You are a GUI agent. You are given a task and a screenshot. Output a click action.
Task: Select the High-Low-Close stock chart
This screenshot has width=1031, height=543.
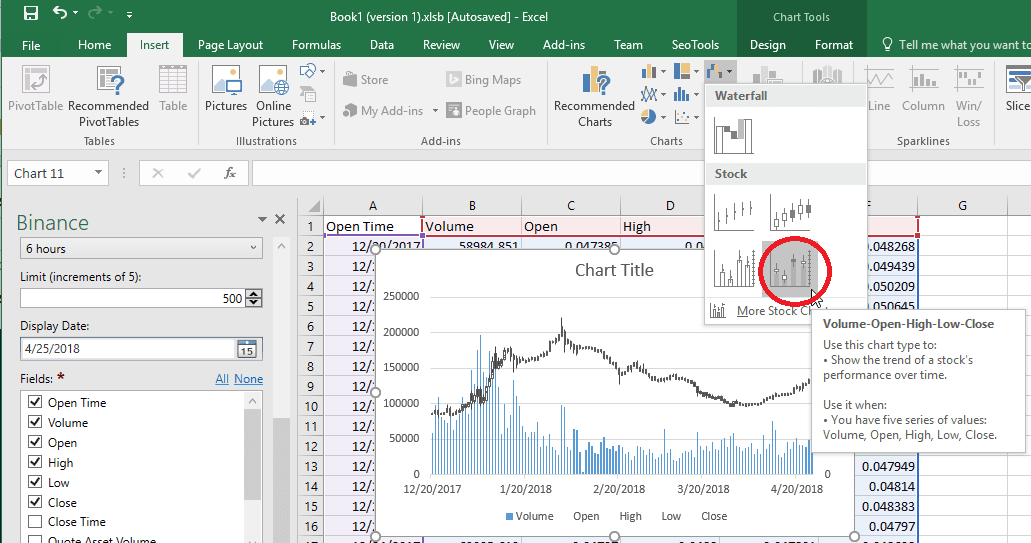[733, 214]
